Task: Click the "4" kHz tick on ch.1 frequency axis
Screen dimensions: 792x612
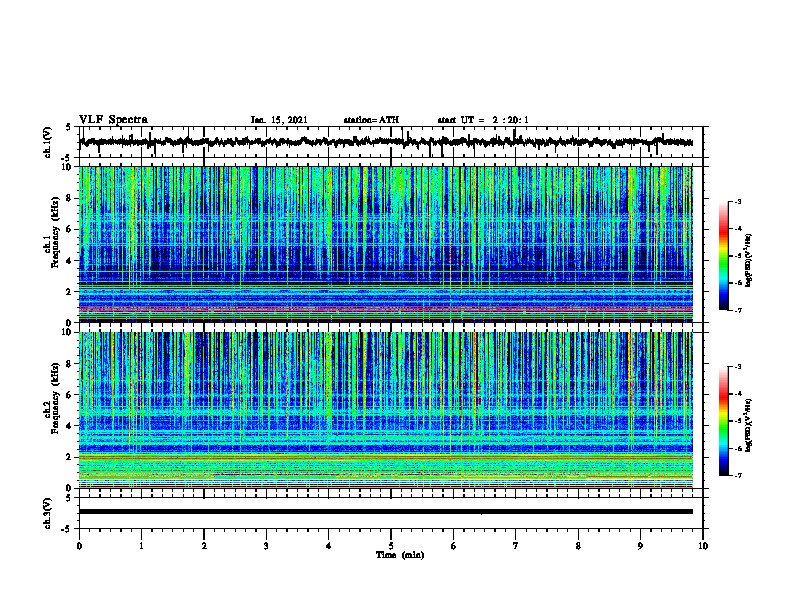Action: point(69,261)
